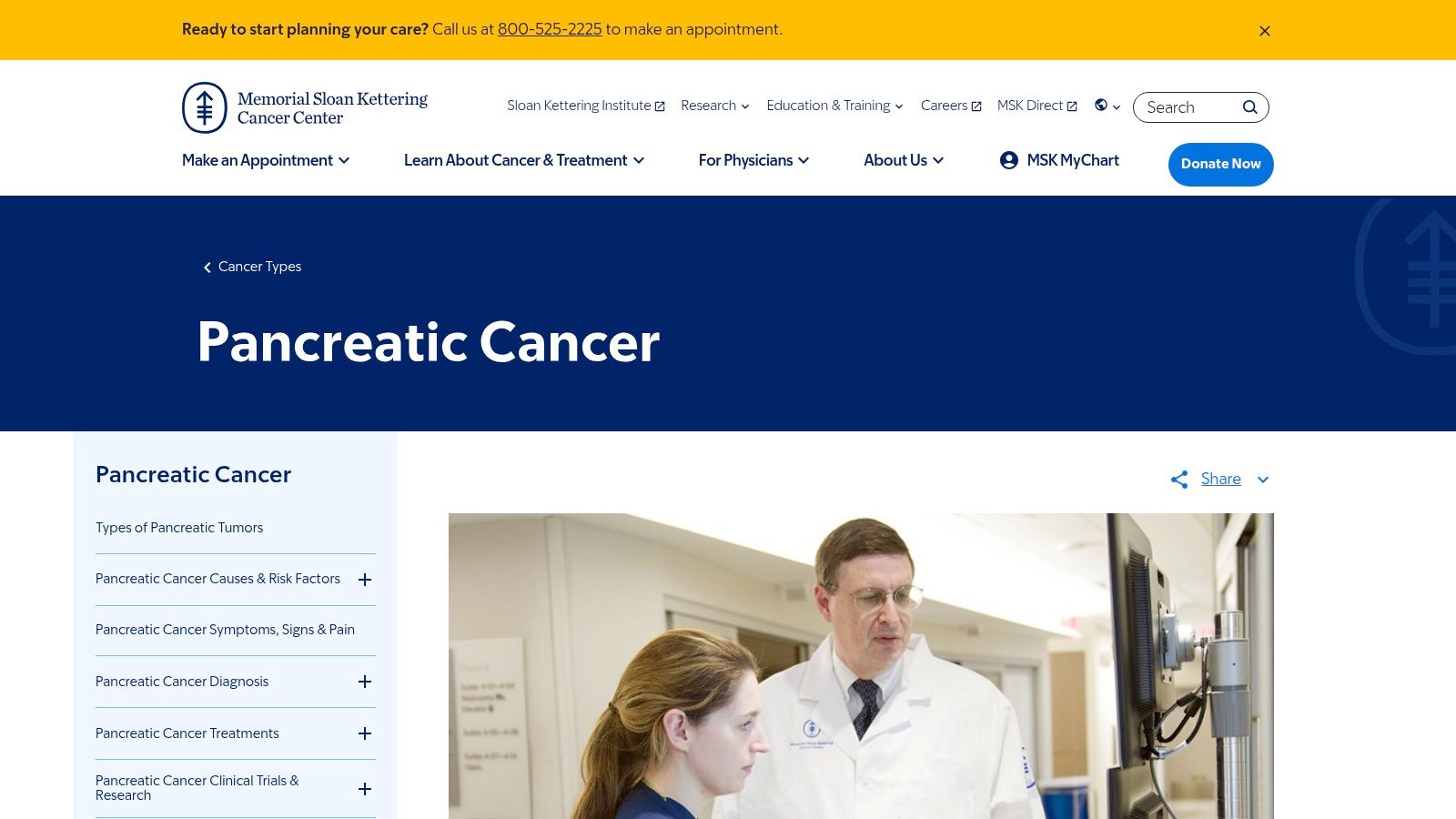Click the back chevron beside Cancer Types
The width and height of the screenshot is (1456, 819).
[x=207, y=267]
